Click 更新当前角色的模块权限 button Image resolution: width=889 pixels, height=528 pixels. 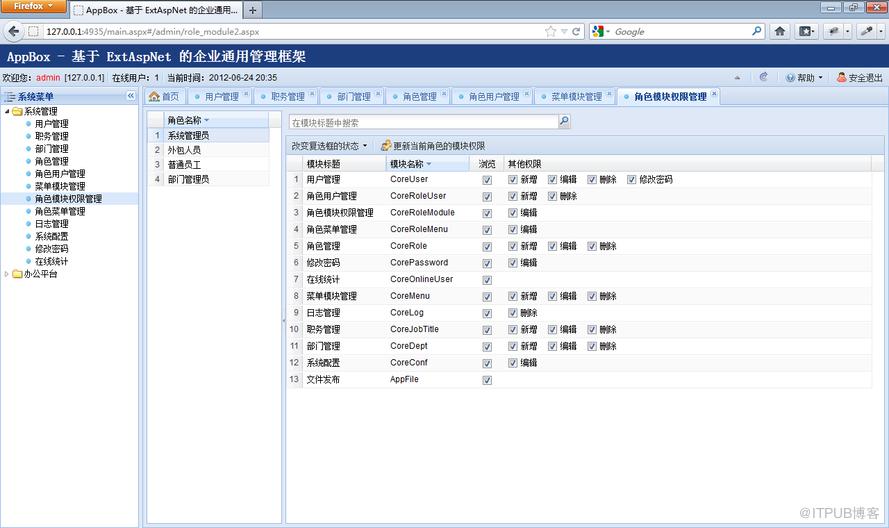coord(433,146)
